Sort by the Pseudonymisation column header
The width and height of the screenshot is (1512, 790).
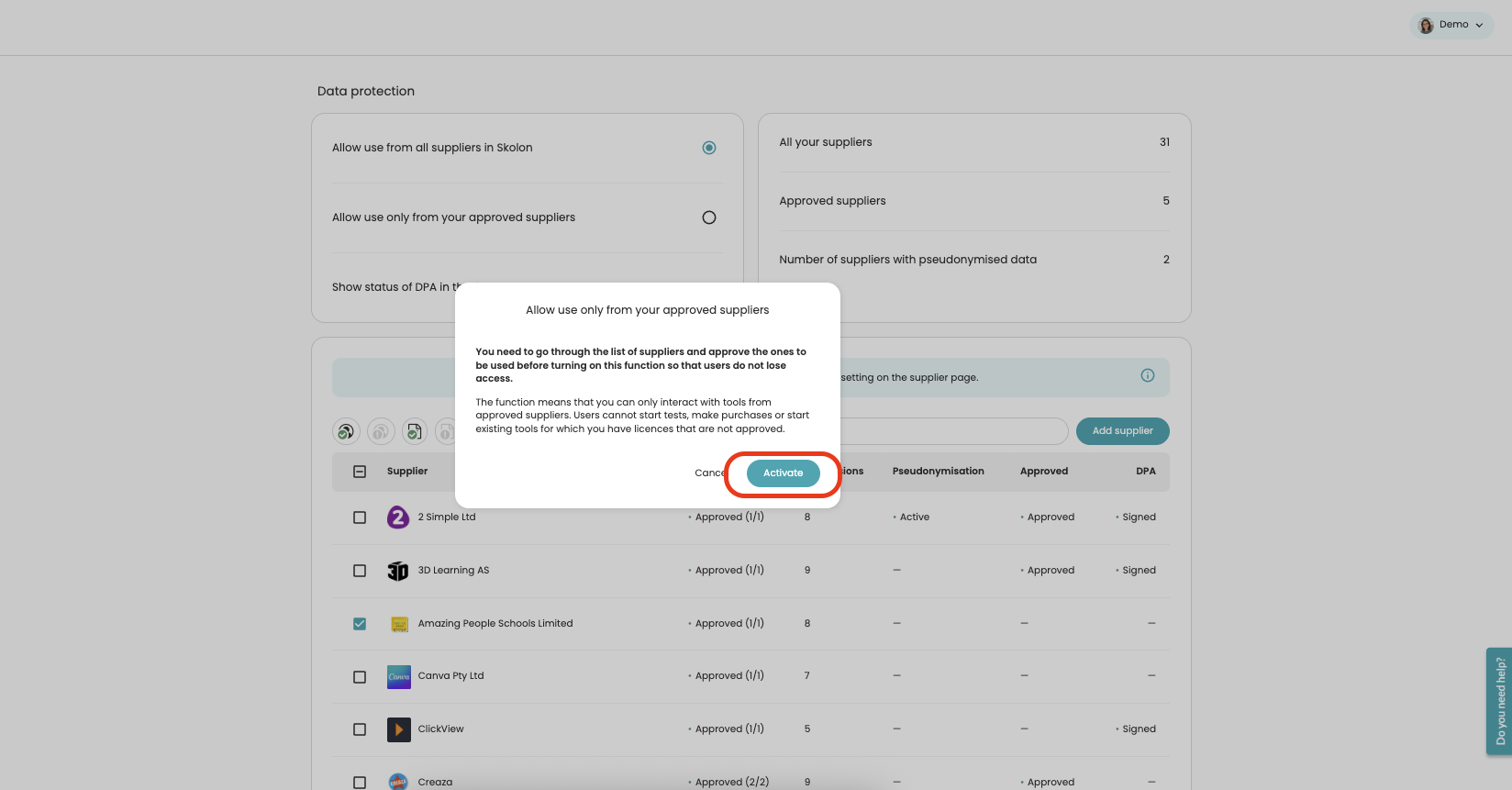pyautogui.click(x=938, y=472)
